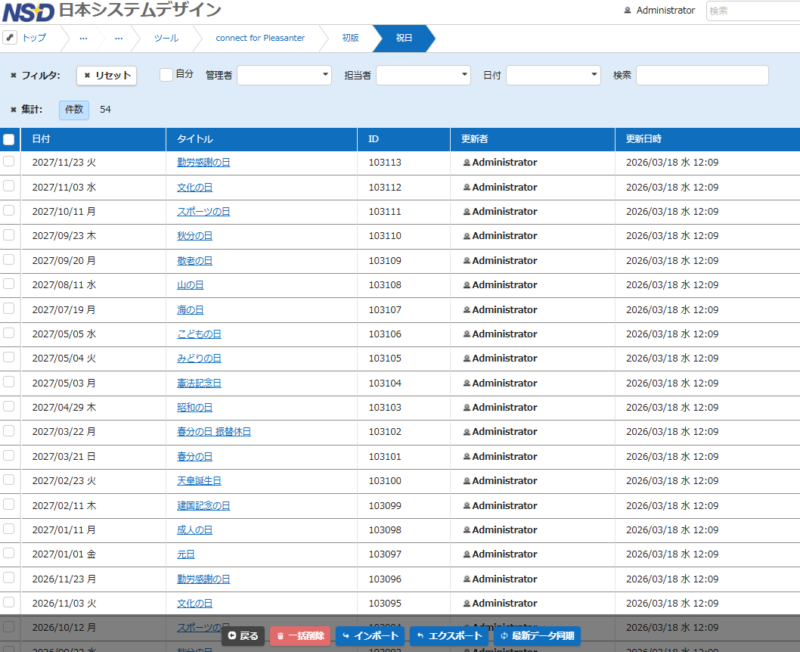Click the NSD logo
This screenshot has height=652, width=800.
click(x=27, y=11)
